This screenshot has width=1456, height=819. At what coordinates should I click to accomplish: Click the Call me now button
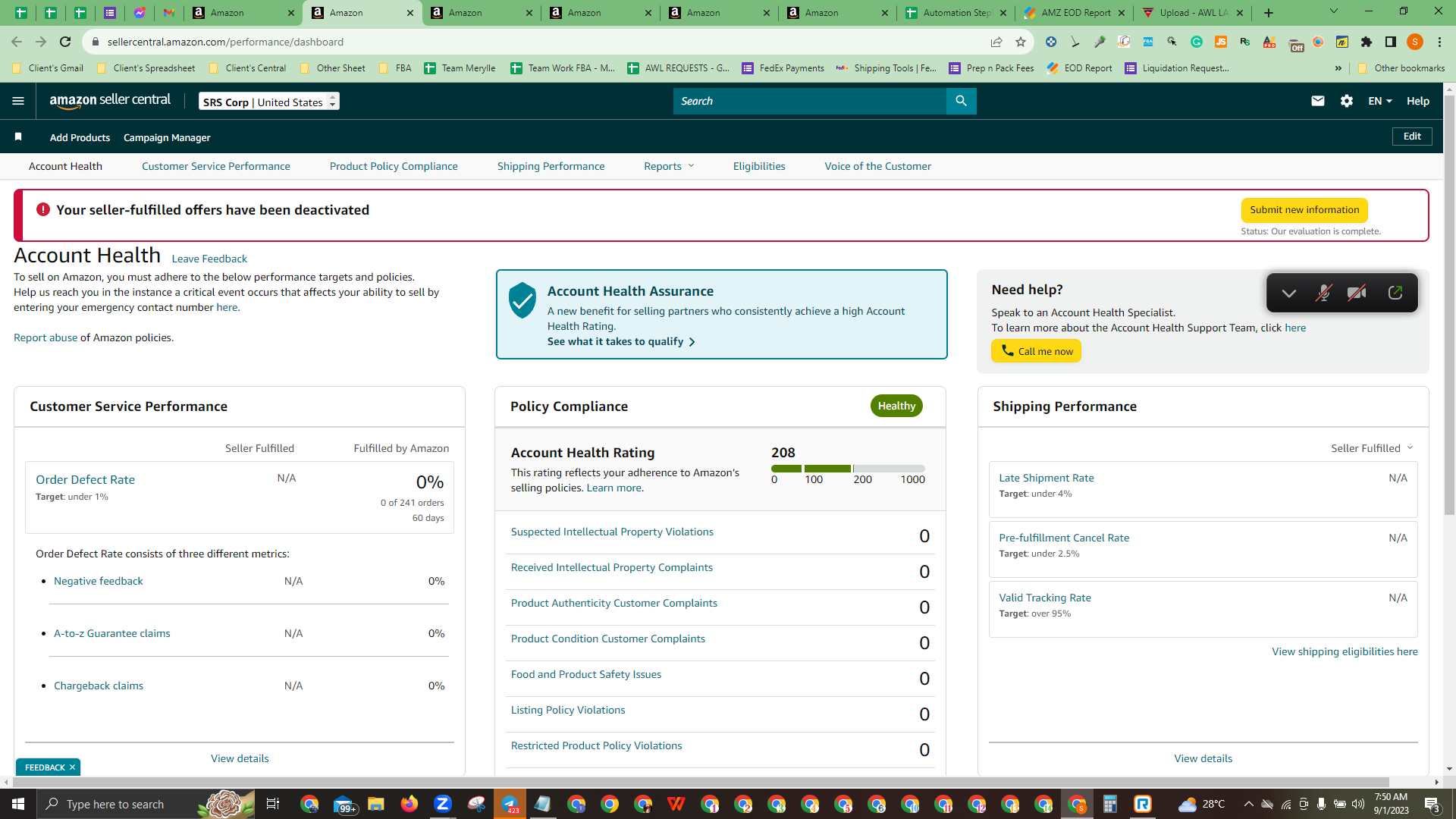1036,351
